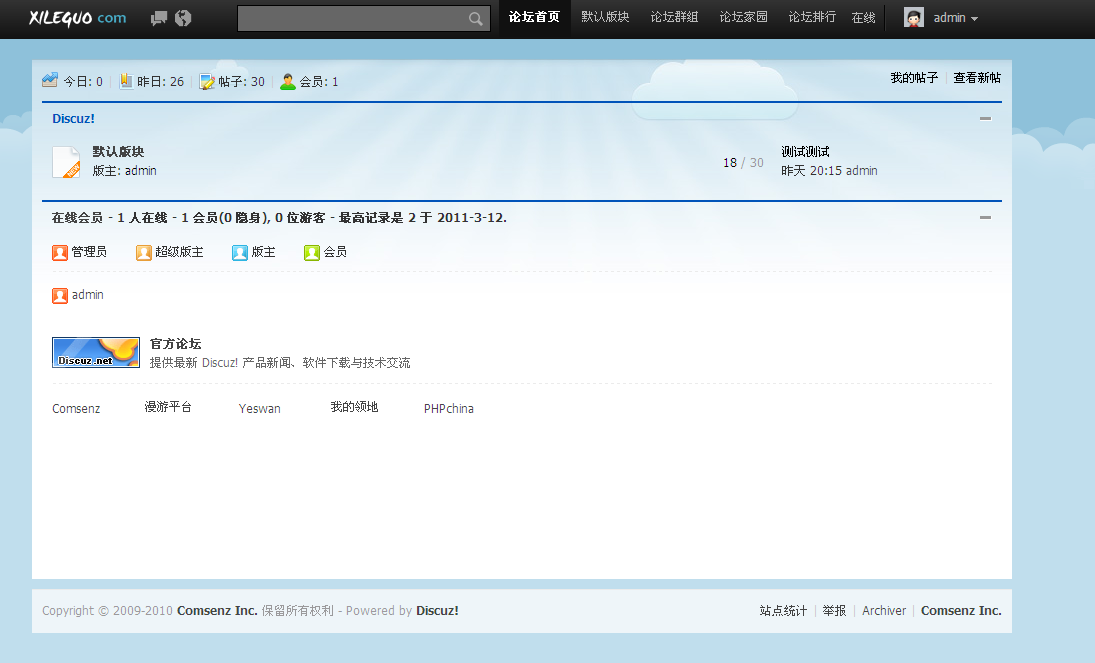The height and width of the screenshot is (663, 1095).
Task: Open 我的帖子 link
Action: point(913,78)
